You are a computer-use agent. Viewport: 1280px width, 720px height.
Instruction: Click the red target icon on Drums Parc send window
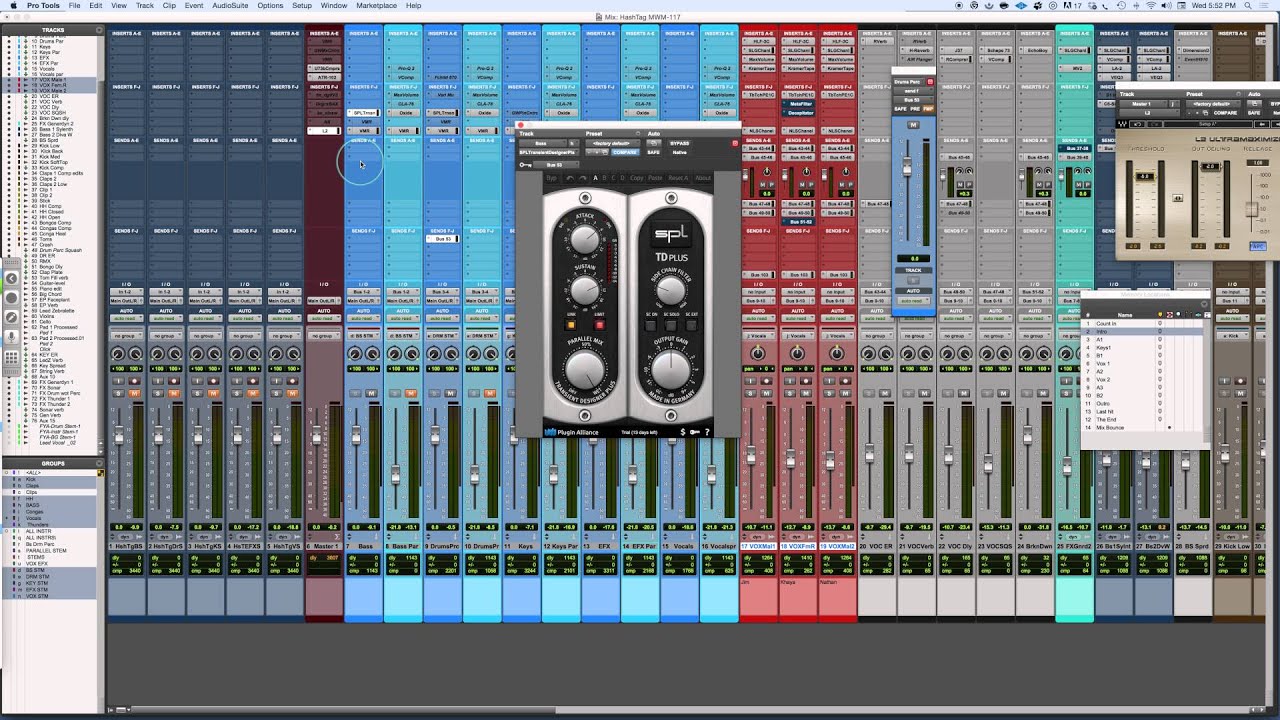[x=930, y=82]
